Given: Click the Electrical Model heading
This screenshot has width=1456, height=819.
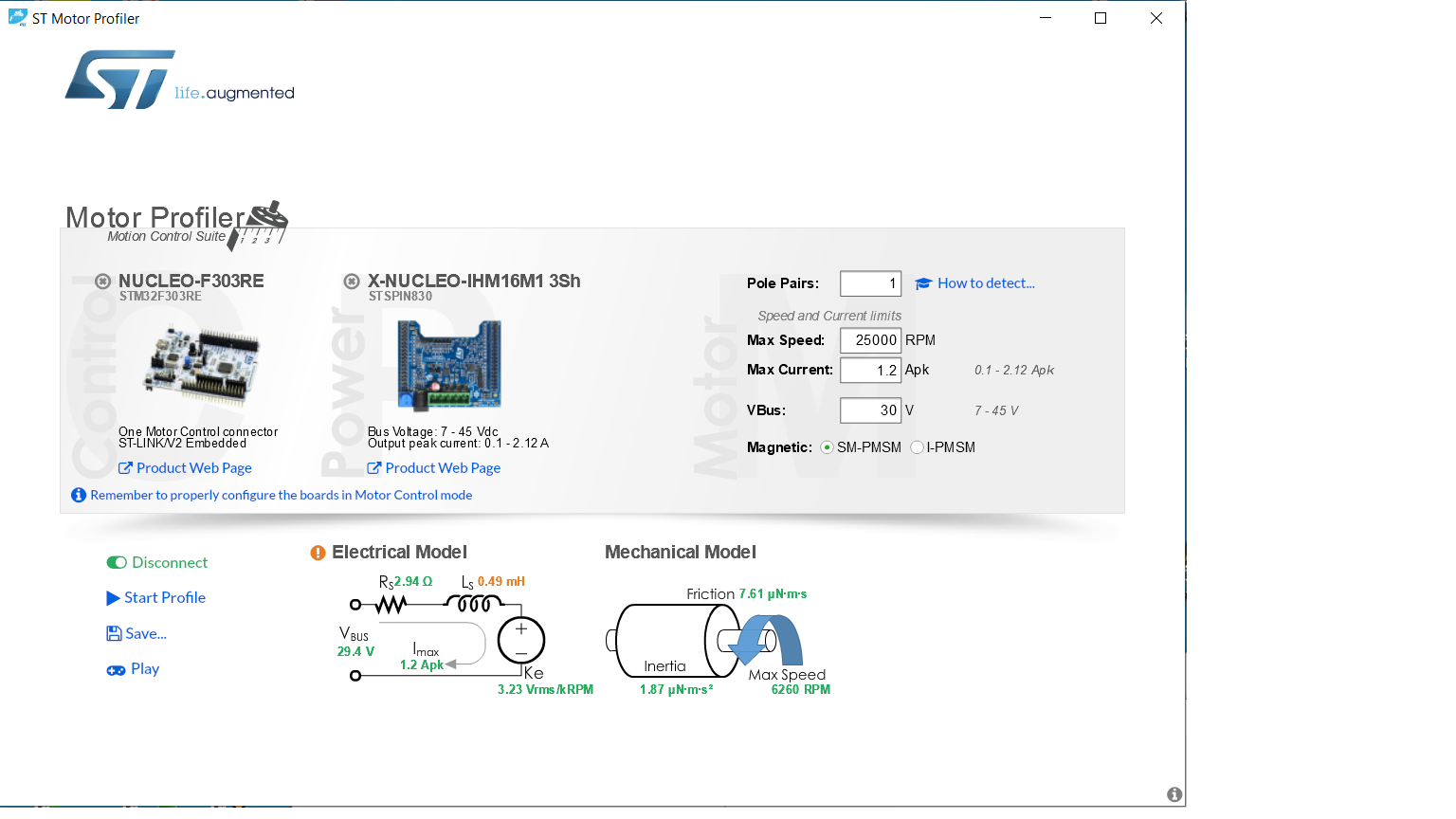Looking at the screenshot, I should coord(399,553).
